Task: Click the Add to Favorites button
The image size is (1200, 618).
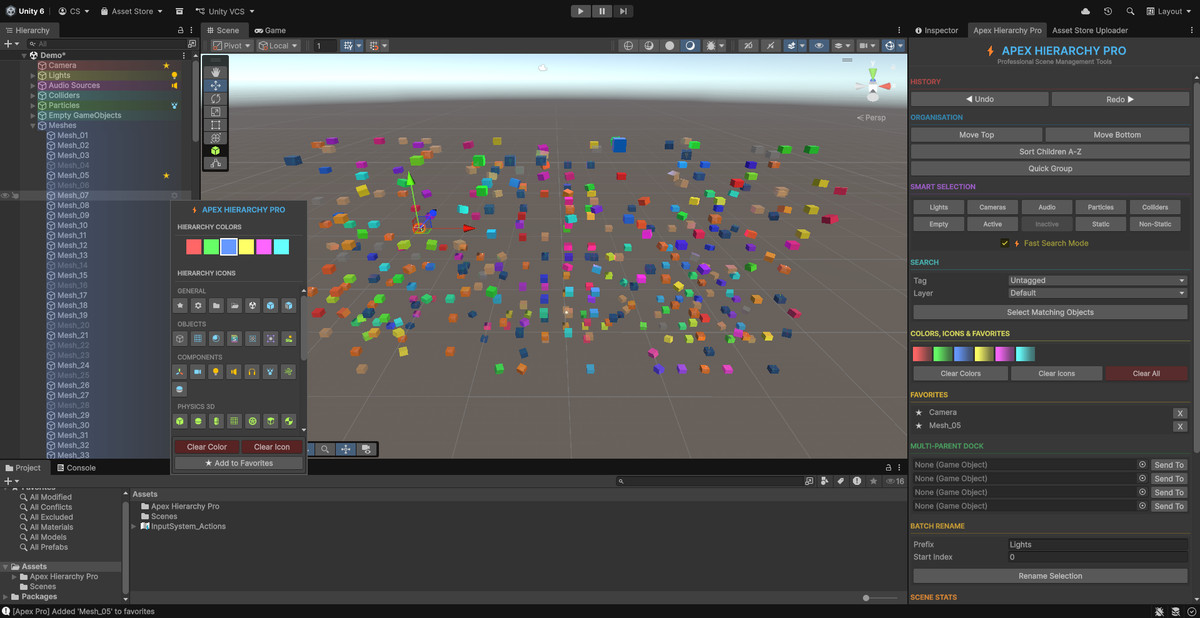Action: pos(239,463)
